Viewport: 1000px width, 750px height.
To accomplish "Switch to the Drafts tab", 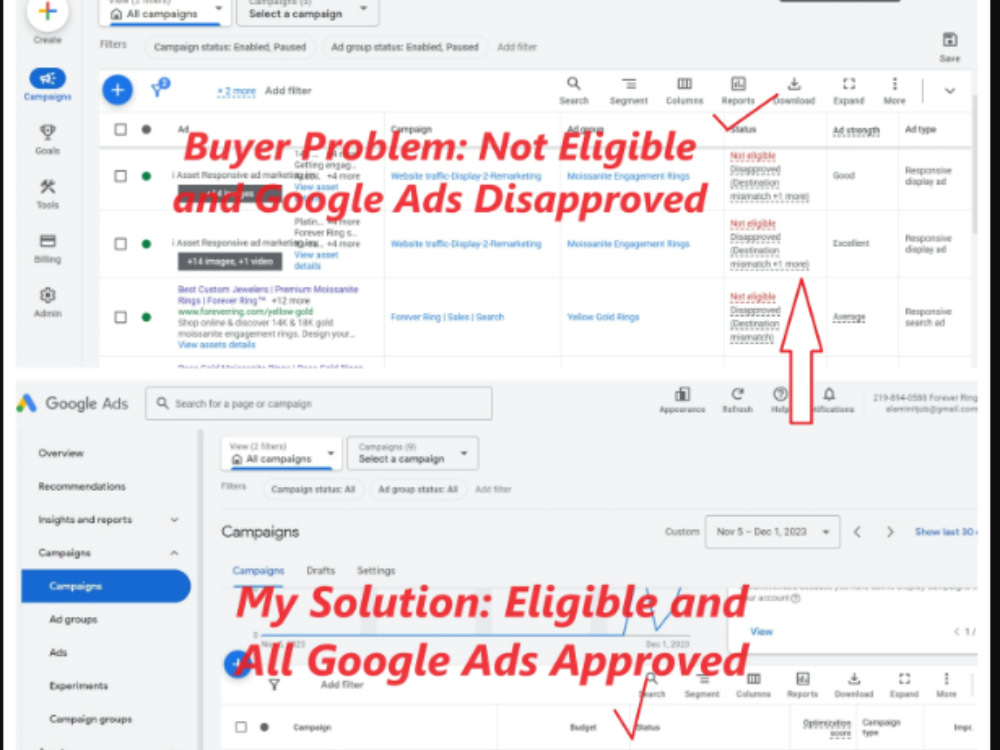I will 321,570.
